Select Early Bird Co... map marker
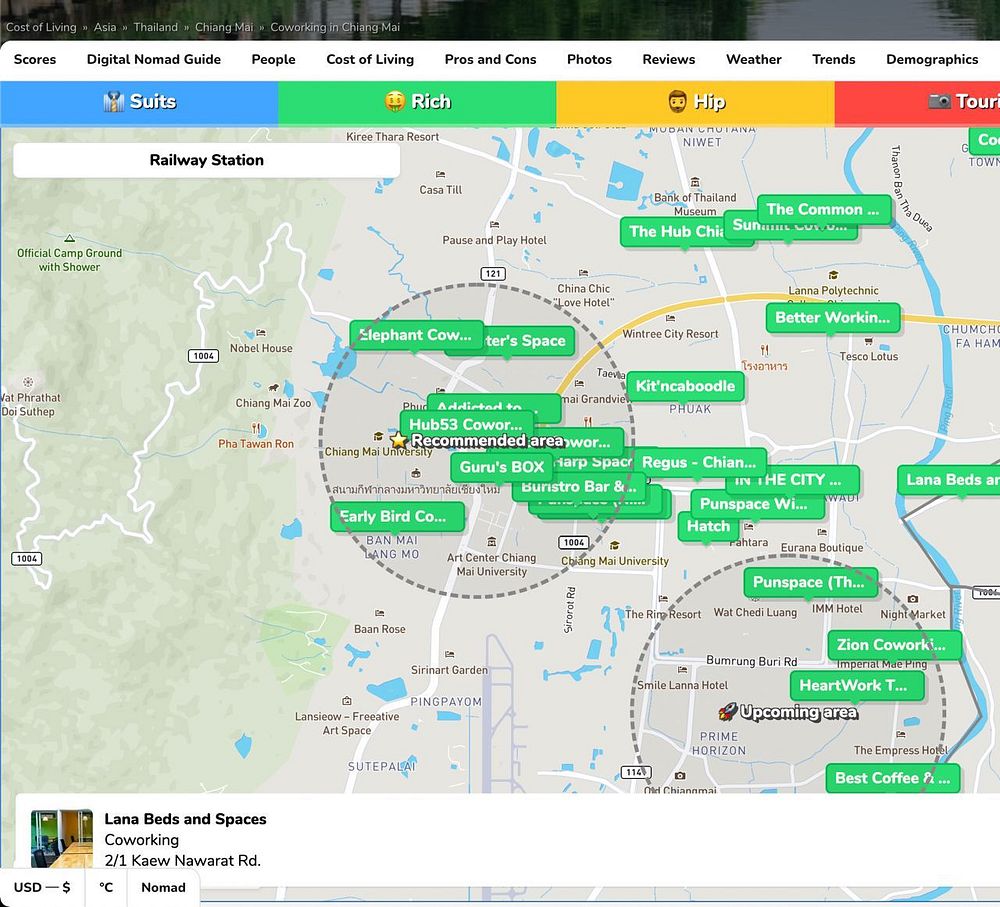1000x907 pixels. 397,517
